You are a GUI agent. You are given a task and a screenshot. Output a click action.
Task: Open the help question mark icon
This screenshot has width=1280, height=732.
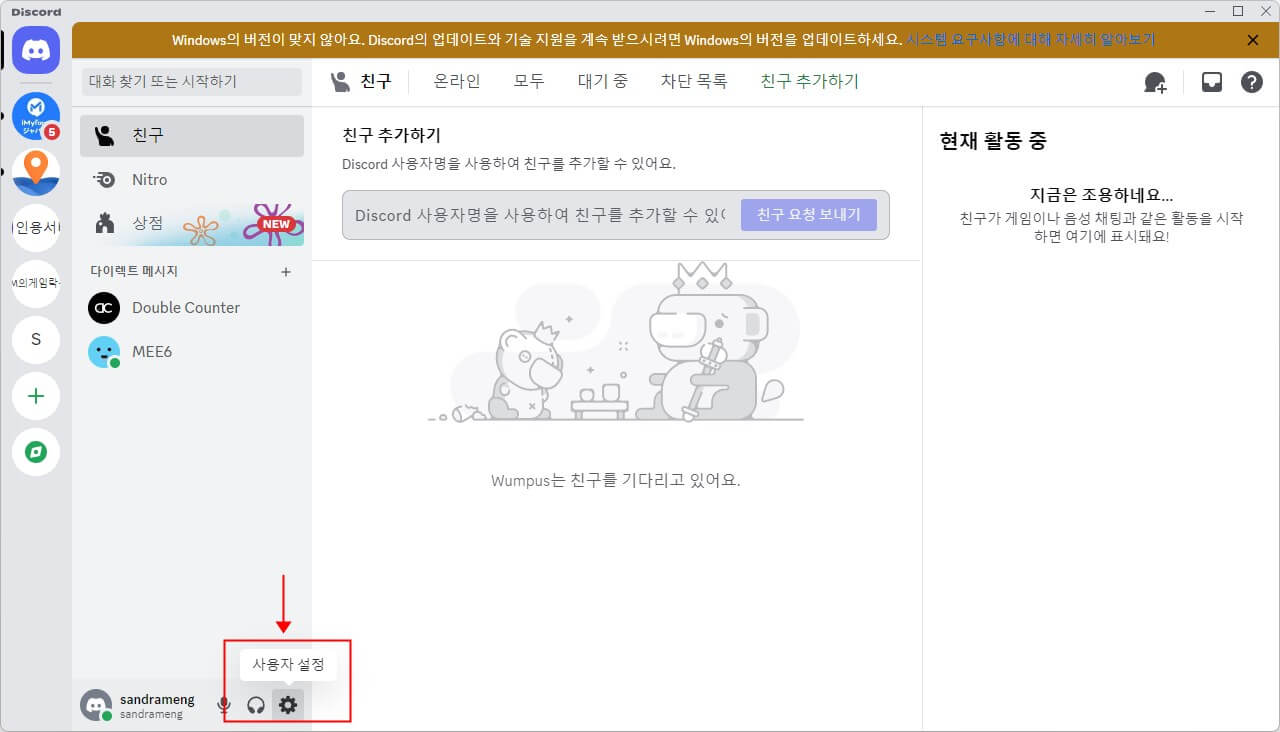pyautogui.click(x=1251, y=82)
